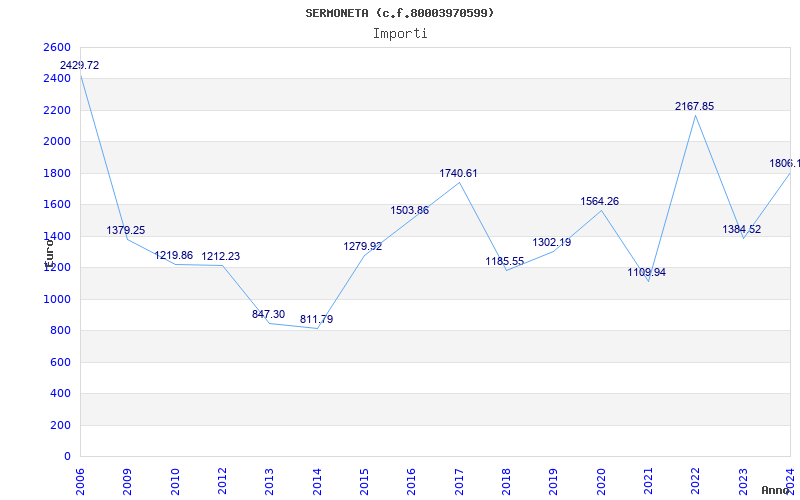
Task: Click data label 2167.85
Action: pyautogui.click(x=694, y=106)
